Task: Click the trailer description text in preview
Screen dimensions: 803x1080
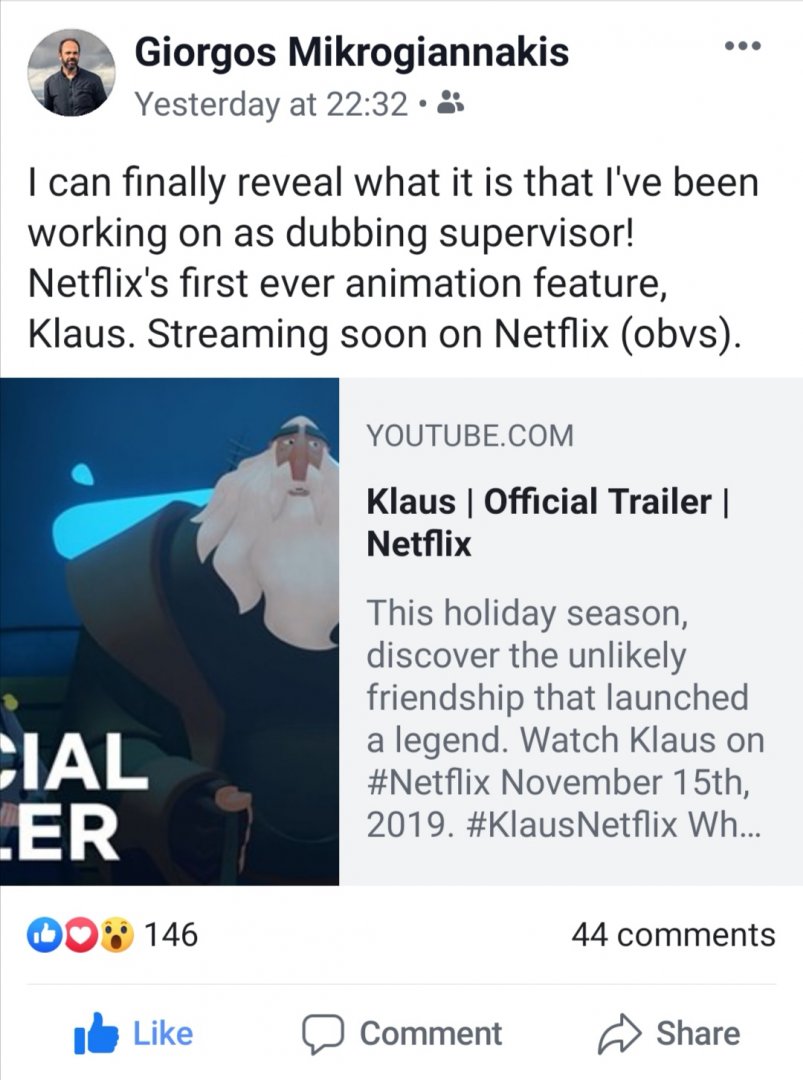Action: pyautogui.click(x=565, y=720)
